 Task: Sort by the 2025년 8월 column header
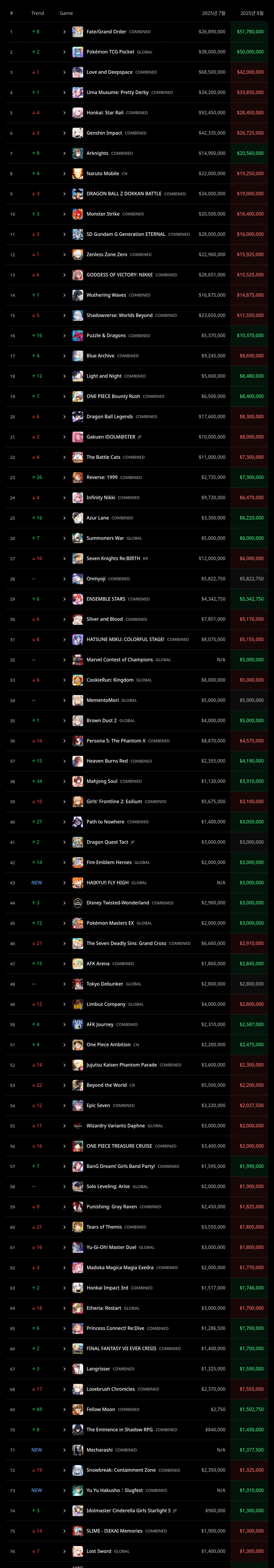click(x=251, y=13)
